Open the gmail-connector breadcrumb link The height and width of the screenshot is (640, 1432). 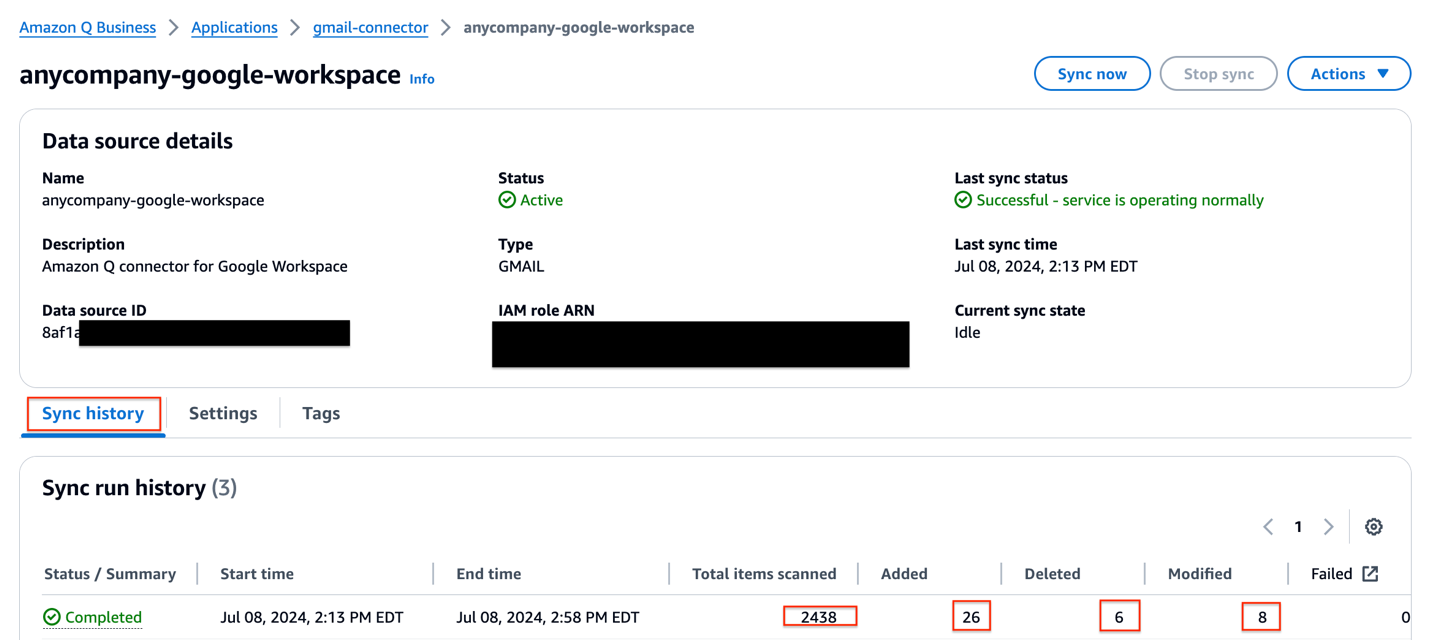(x=370, y=27)
